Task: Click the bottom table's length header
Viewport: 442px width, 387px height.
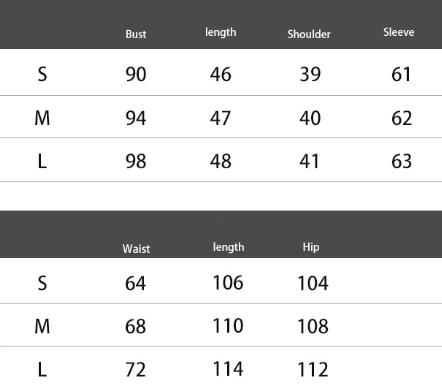Action: (228, 247)
